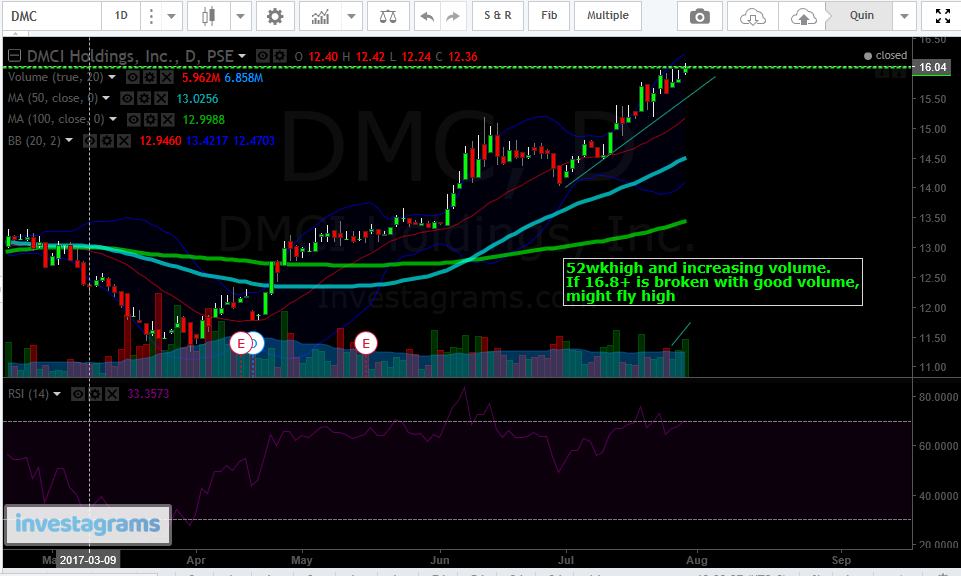Open settings gear for Volume indicator

[150, 77]
